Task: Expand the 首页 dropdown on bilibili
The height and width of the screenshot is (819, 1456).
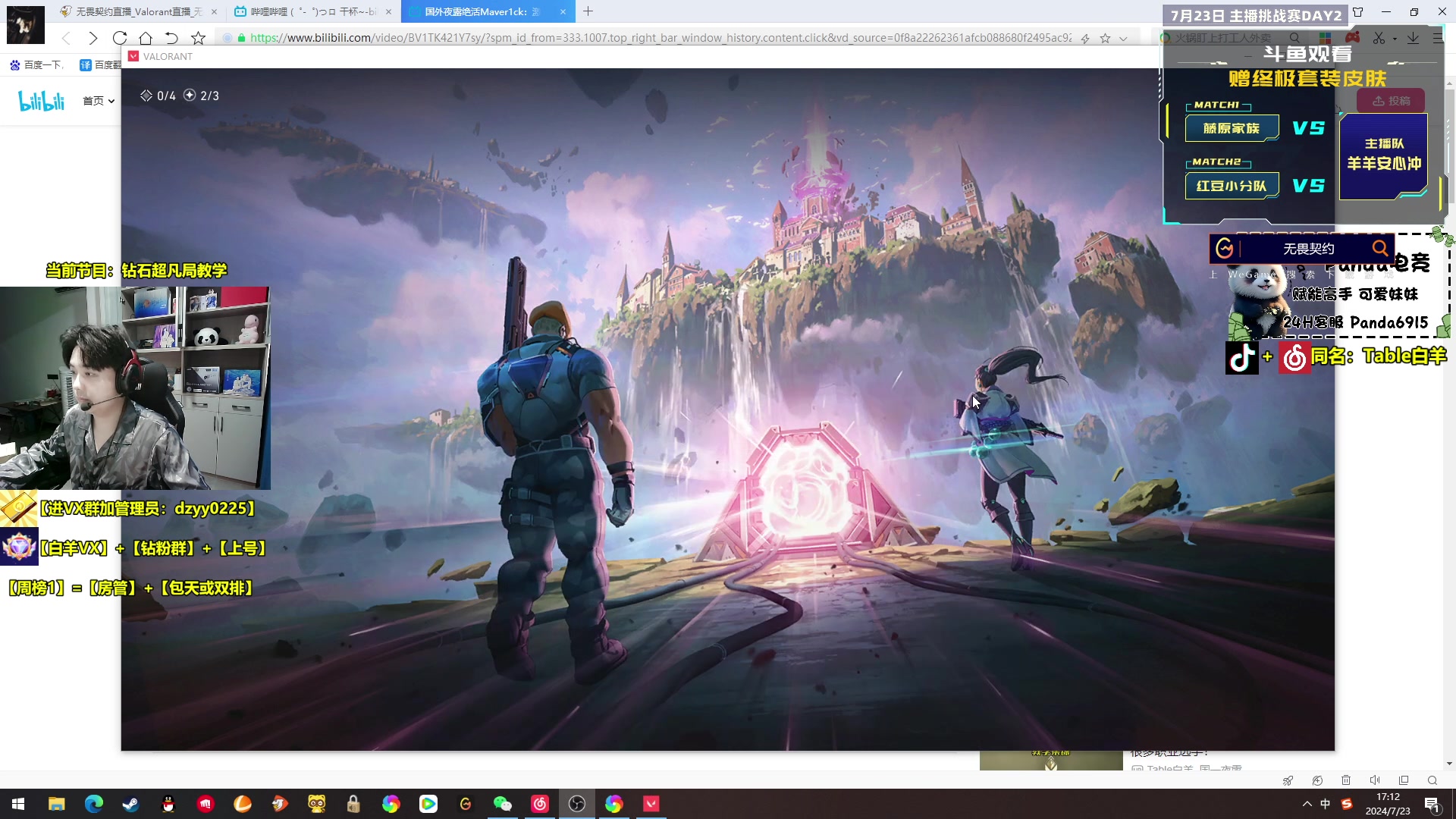Action: click(99, 101)
